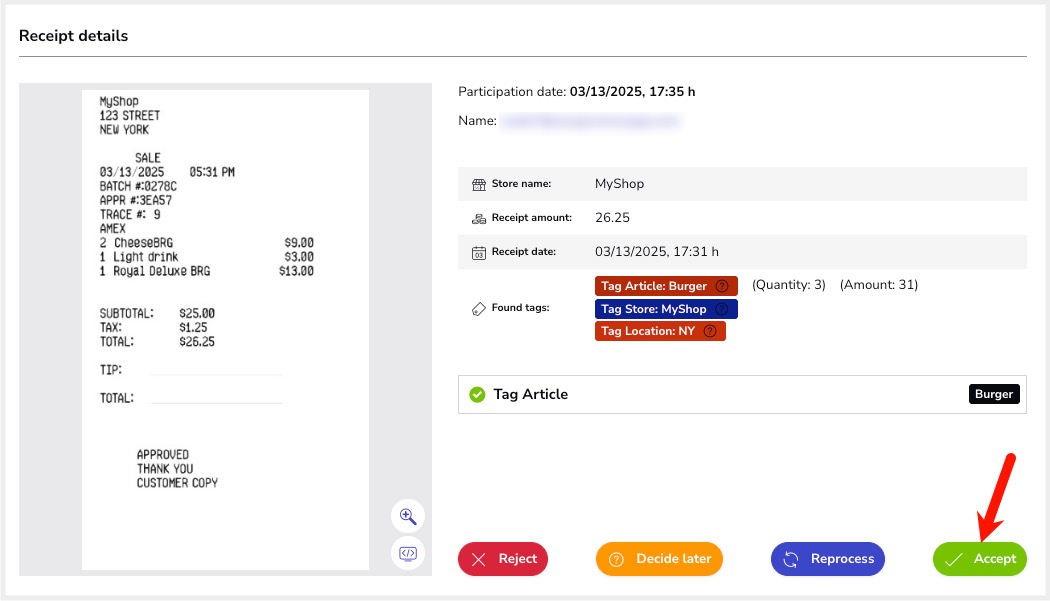
Task: Choose the orange Decide later button
Action: (659, 559)
